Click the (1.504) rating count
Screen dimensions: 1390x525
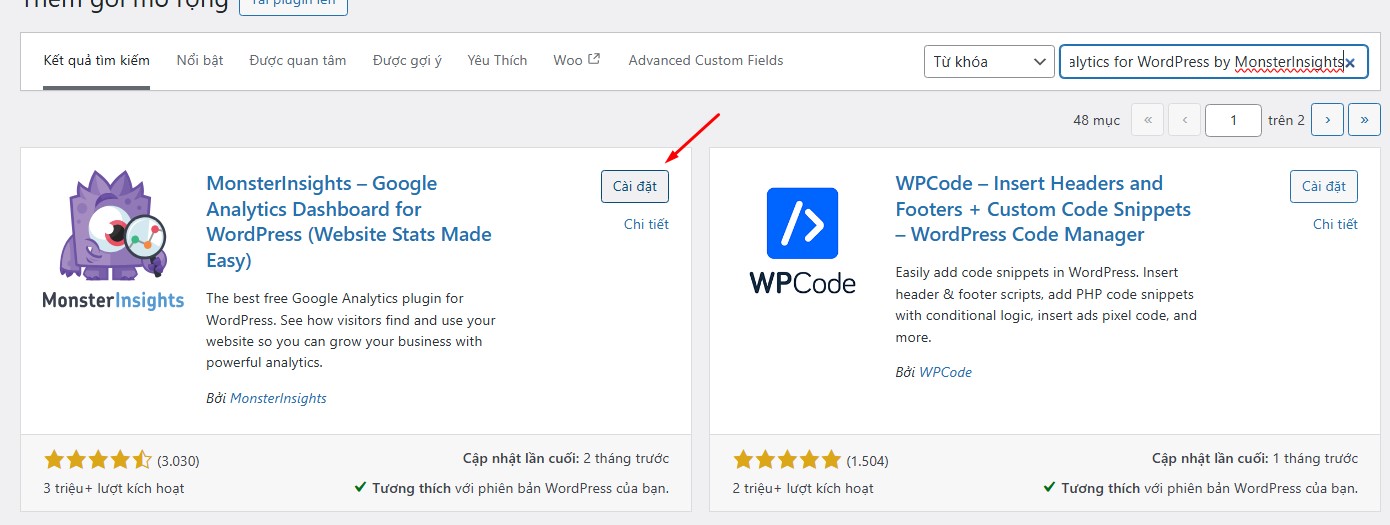pyautogui.click(x=868, y=462)
